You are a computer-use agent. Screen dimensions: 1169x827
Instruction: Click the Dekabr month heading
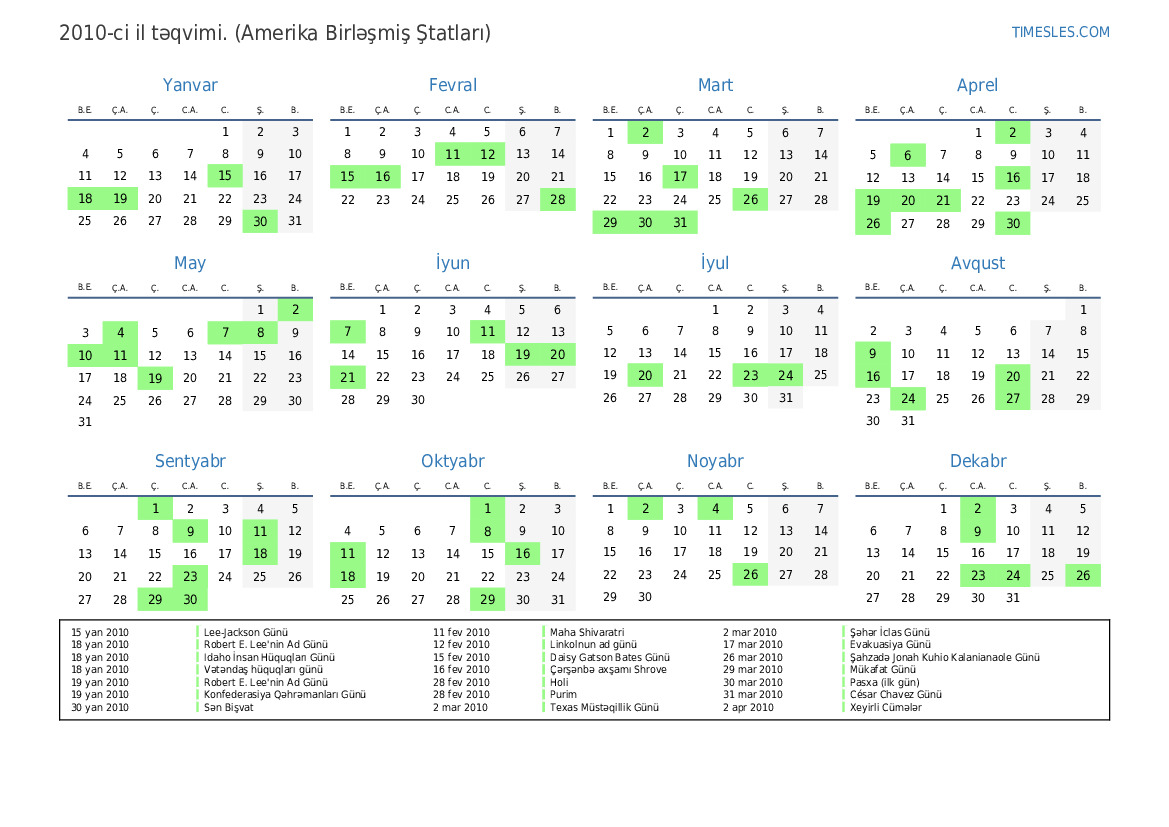(x=977, y=462)
